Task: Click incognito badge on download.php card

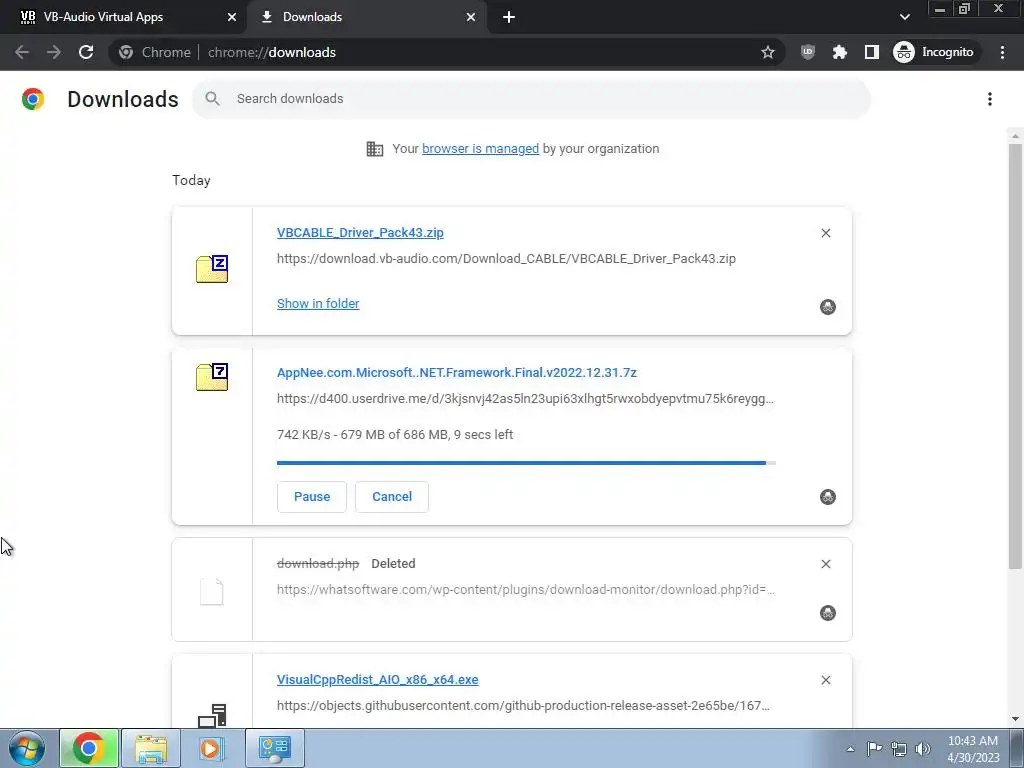Action: pyautogui.click(x=828, y=613)
